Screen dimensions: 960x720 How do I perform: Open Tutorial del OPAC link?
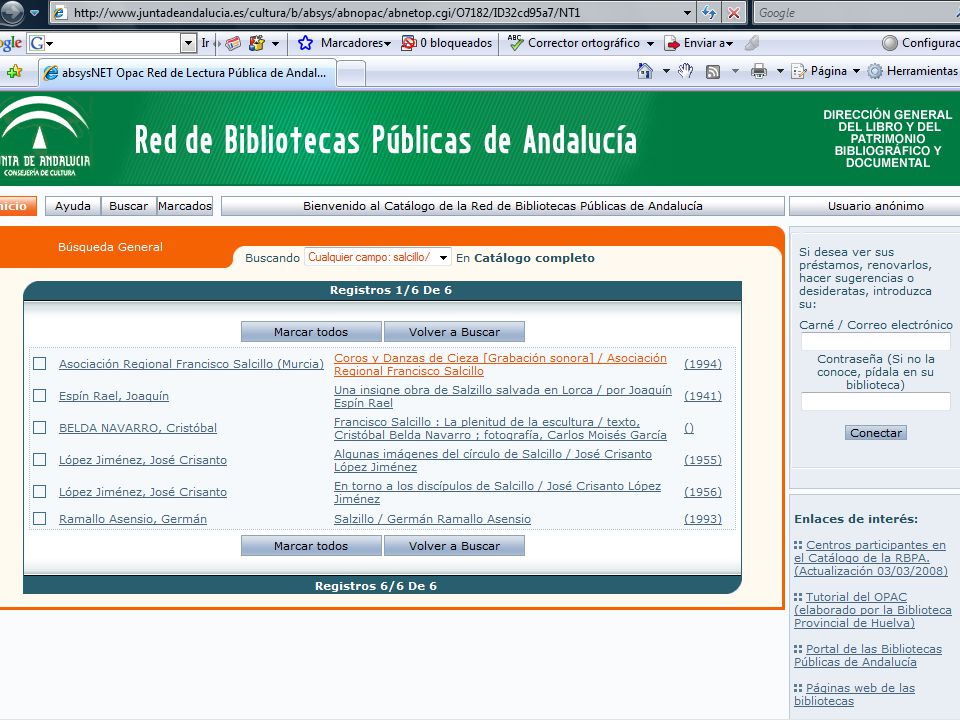(x=873, y=610)
